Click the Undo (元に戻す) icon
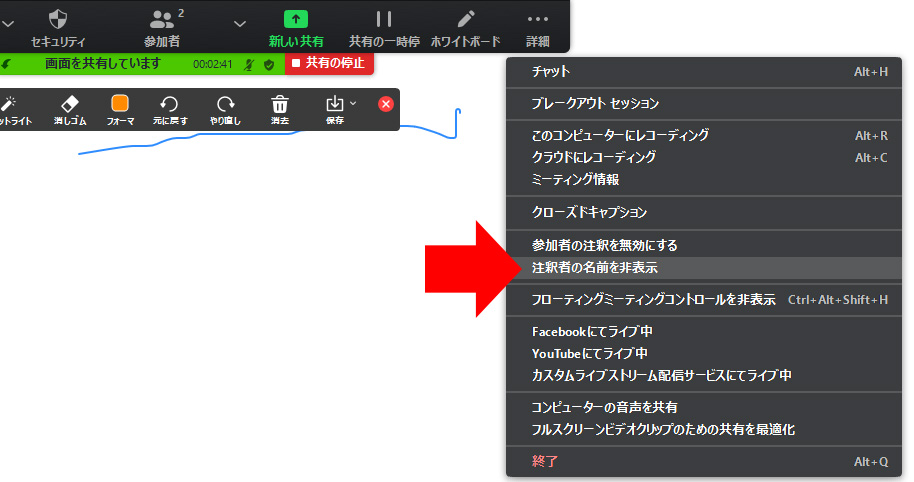Image resolution: width=914 pixels, height=482 pixels. pyautogui.click(x=170, y=104)
